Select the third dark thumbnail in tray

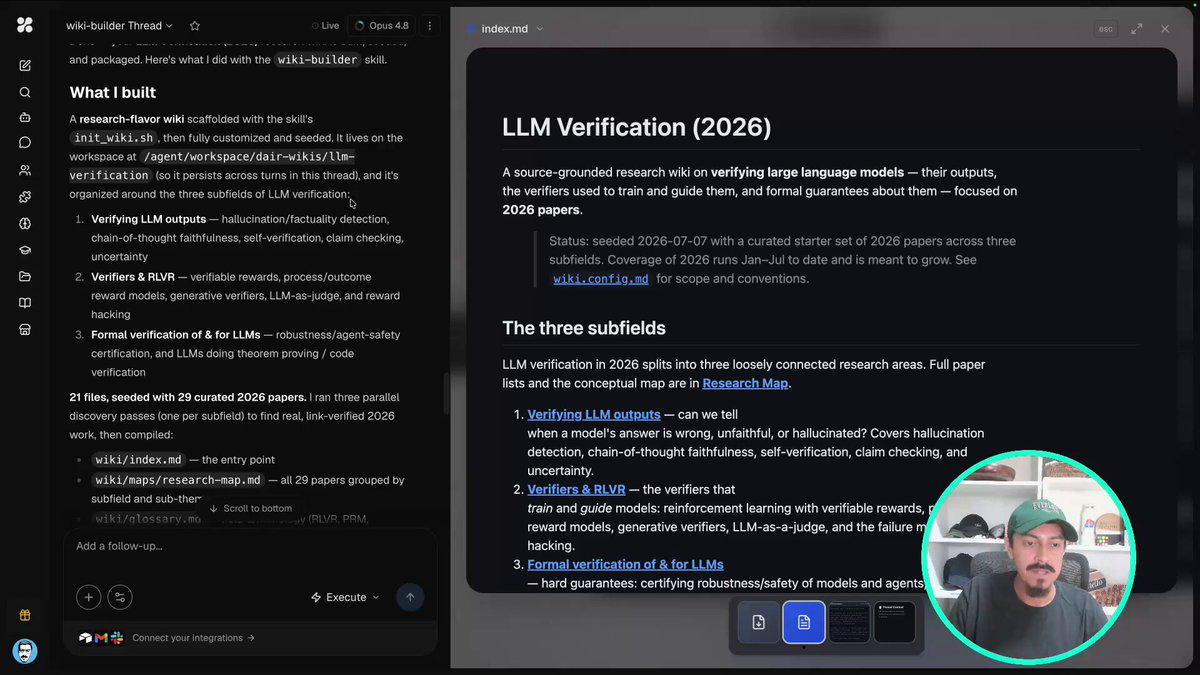pyautogui.click(x=850, y=622)
